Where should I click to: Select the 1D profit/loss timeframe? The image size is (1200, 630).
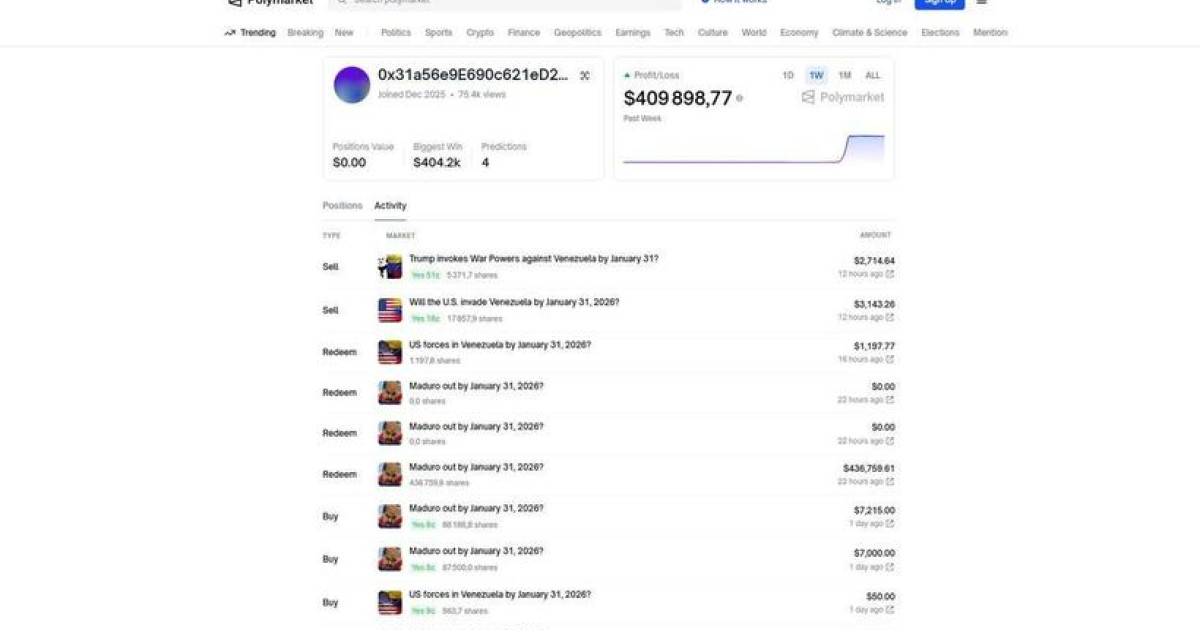click(788, 76)
